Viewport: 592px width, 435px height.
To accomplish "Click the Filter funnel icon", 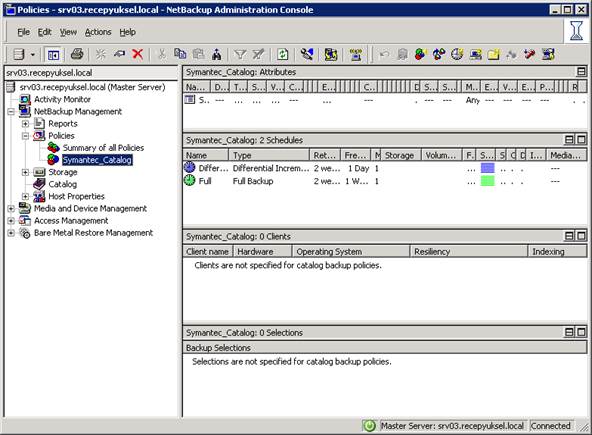I will pos(240,55).
